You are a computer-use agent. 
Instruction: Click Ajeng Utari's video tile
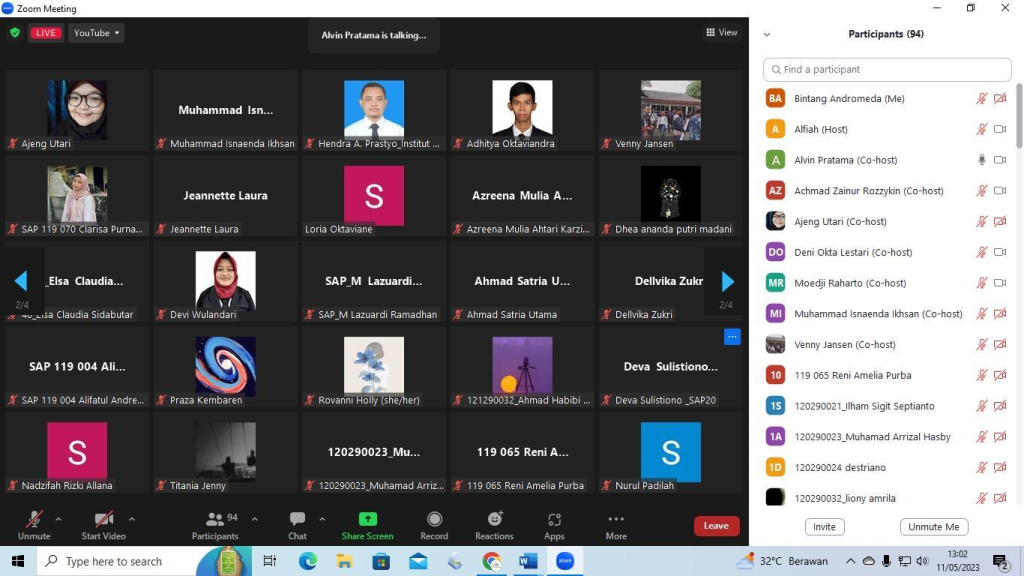77,110
